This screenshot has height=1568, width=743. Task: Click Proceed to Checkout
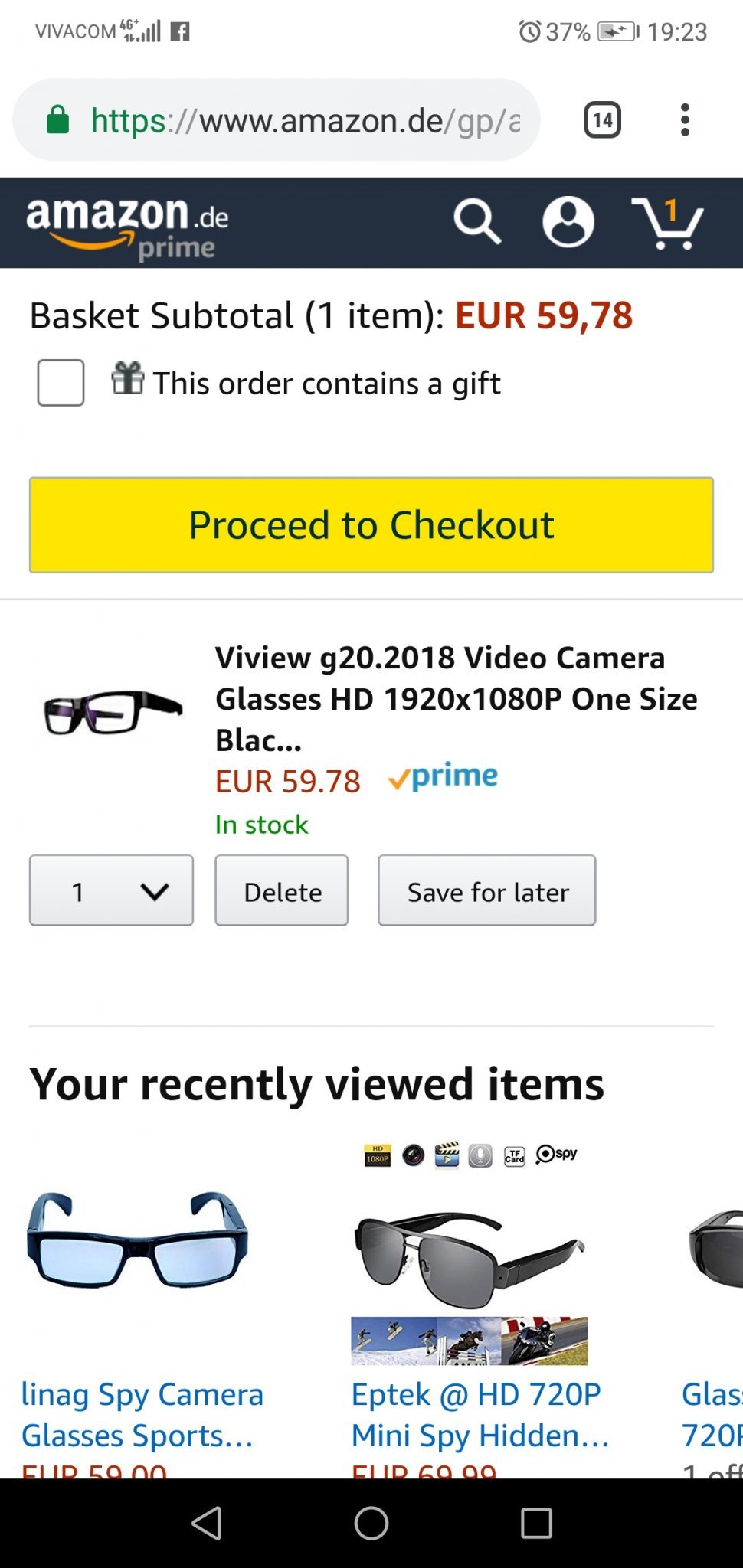[371, 525]
